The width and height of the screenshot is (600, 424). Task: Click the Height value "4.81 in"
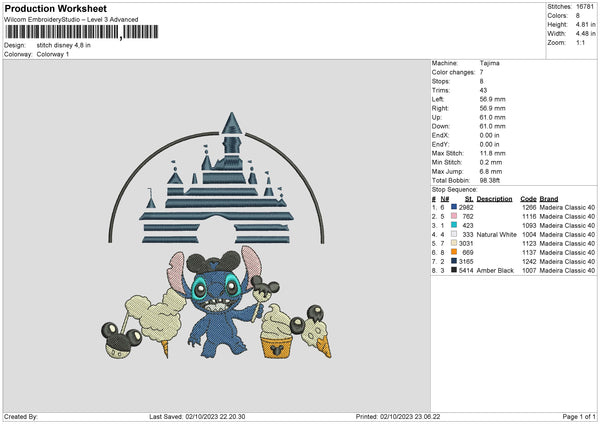pos(585,24)
